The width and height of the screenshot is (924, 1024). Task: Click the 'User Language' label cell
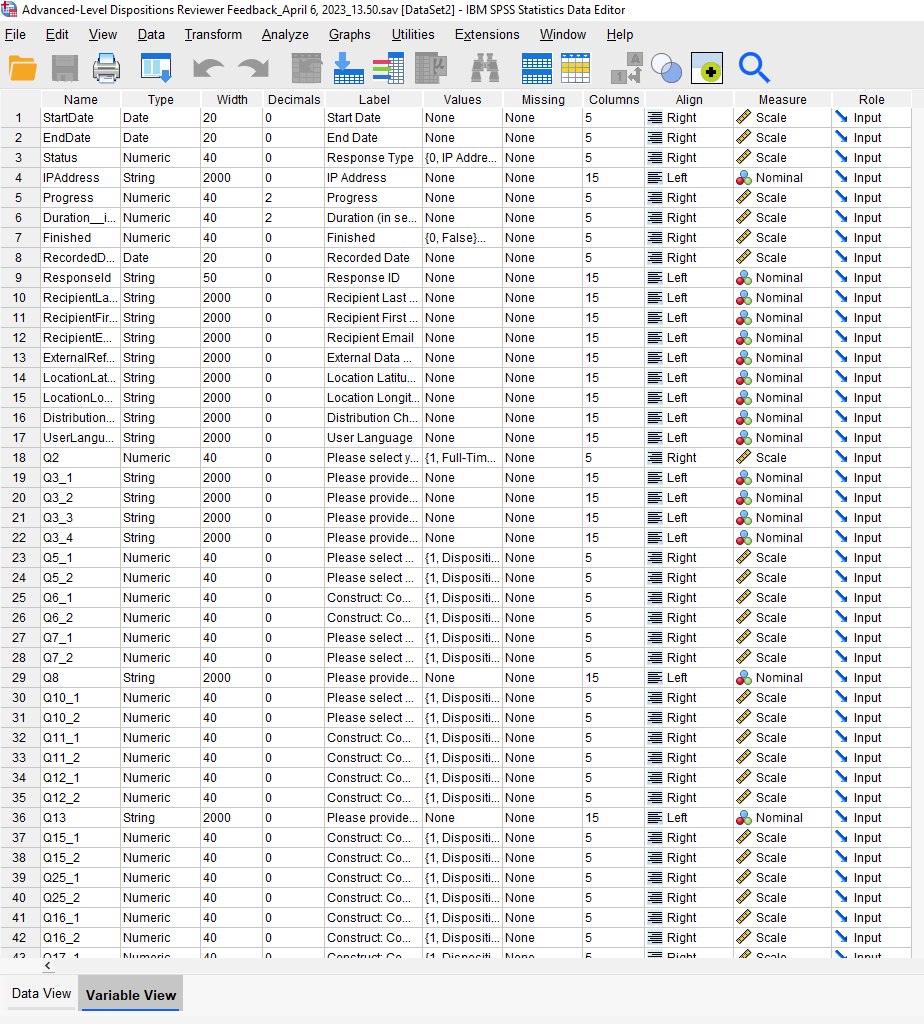click(374, 438)
